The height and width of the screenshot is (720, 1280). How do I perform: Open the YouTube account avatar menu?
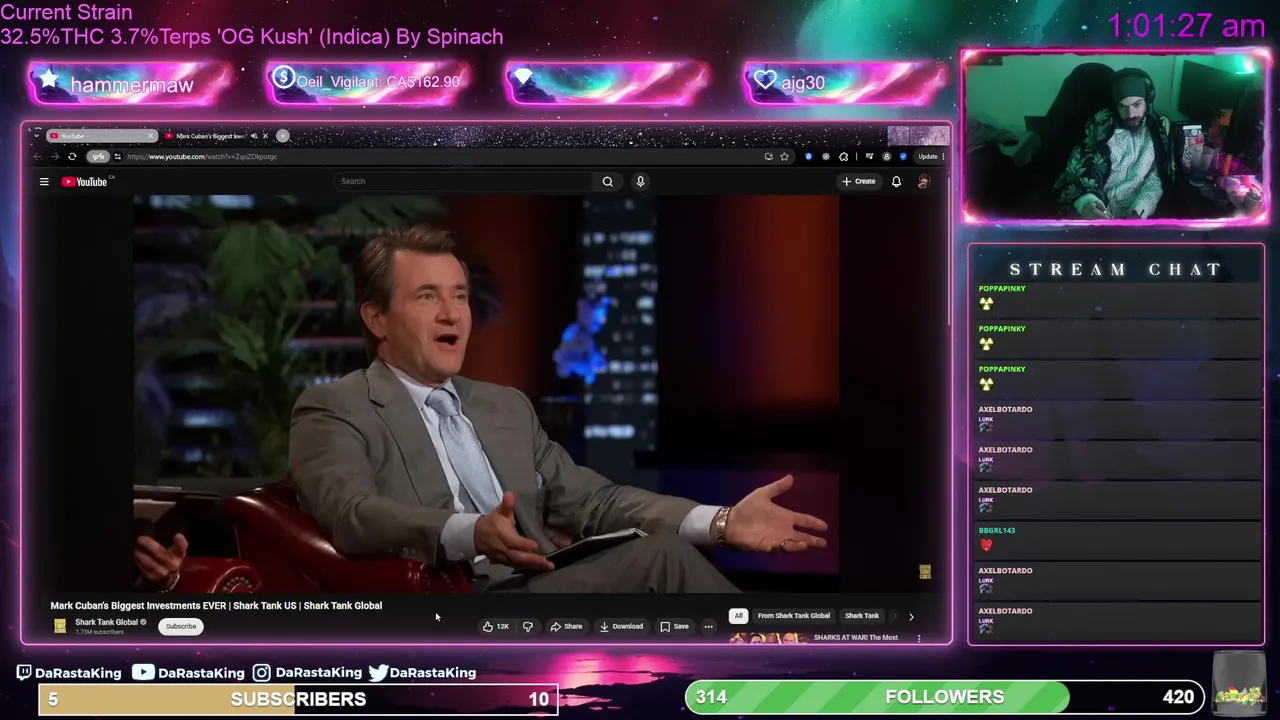[x=923, y=181]
